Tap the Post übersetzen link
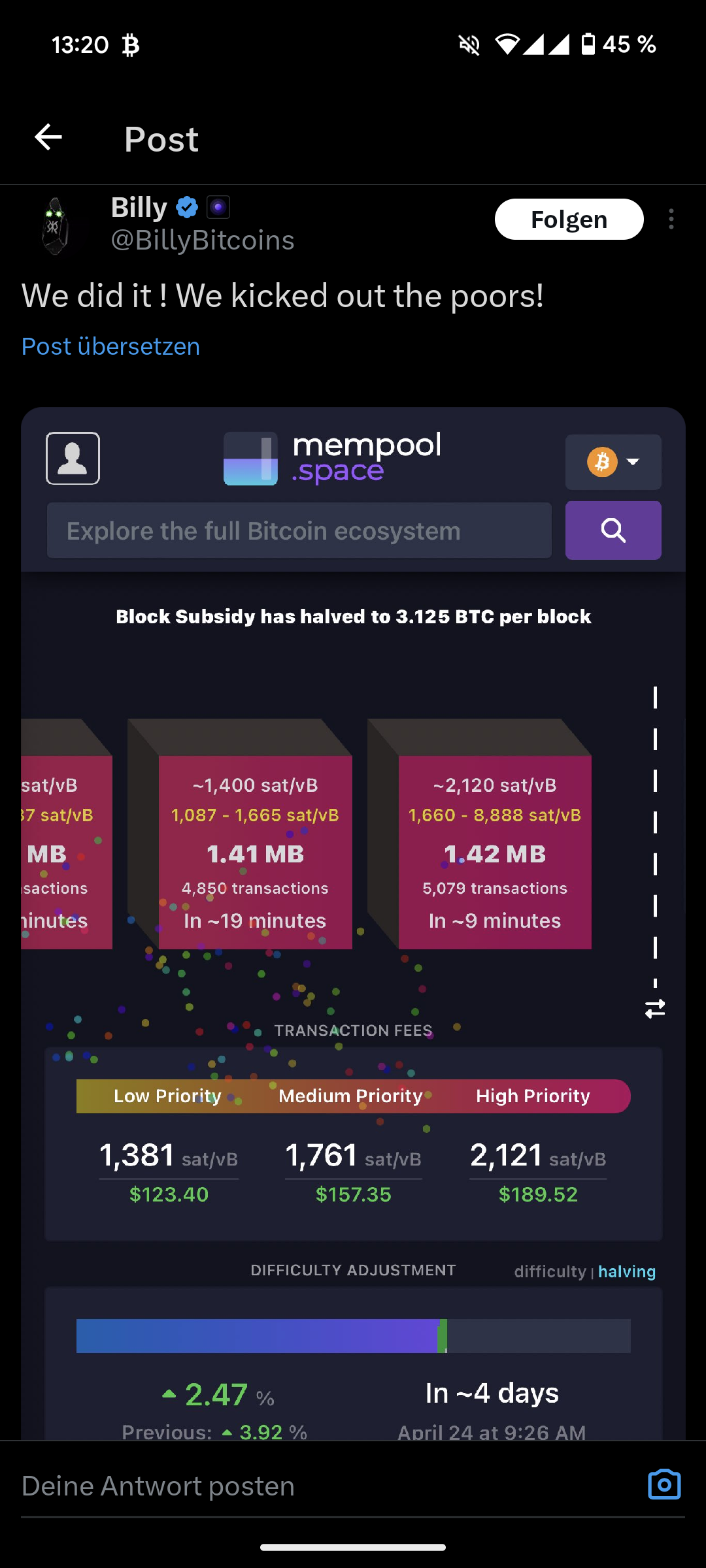The width and height of the screenshot is (706, 1568). click(x=110, y=346)
